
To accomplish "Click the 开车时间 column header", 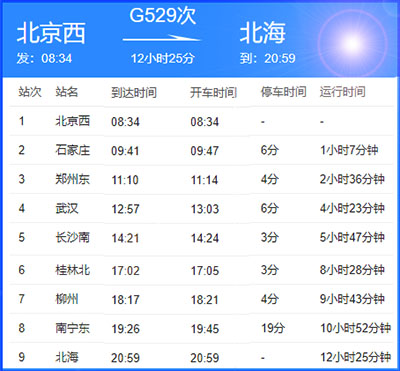I will click(213, 92).
